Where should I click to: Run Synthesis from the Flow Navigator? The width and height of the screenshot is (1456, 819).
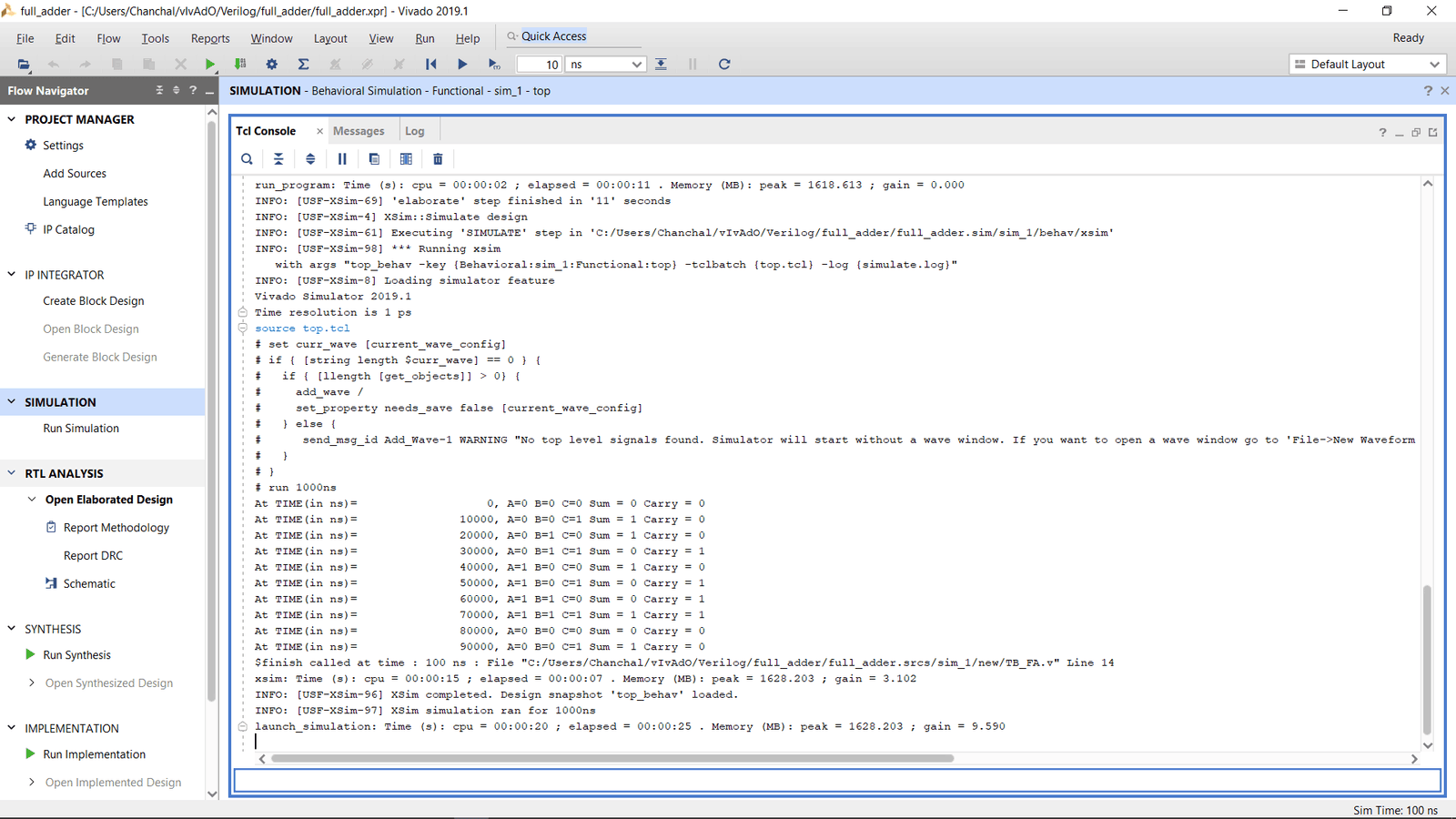[x=76, y=654]
